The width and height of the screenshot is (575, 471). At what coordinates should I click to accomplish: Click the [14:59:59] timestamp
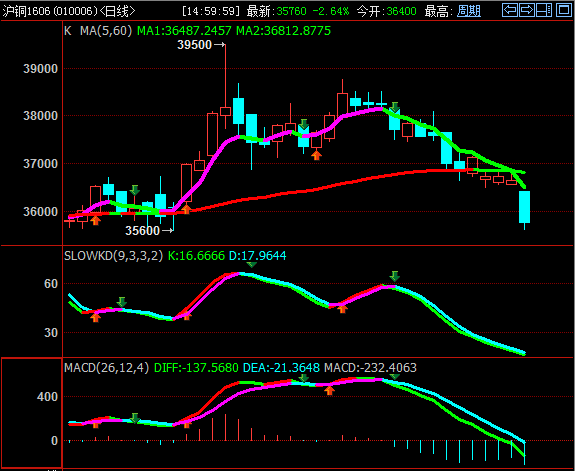point(210,11)
